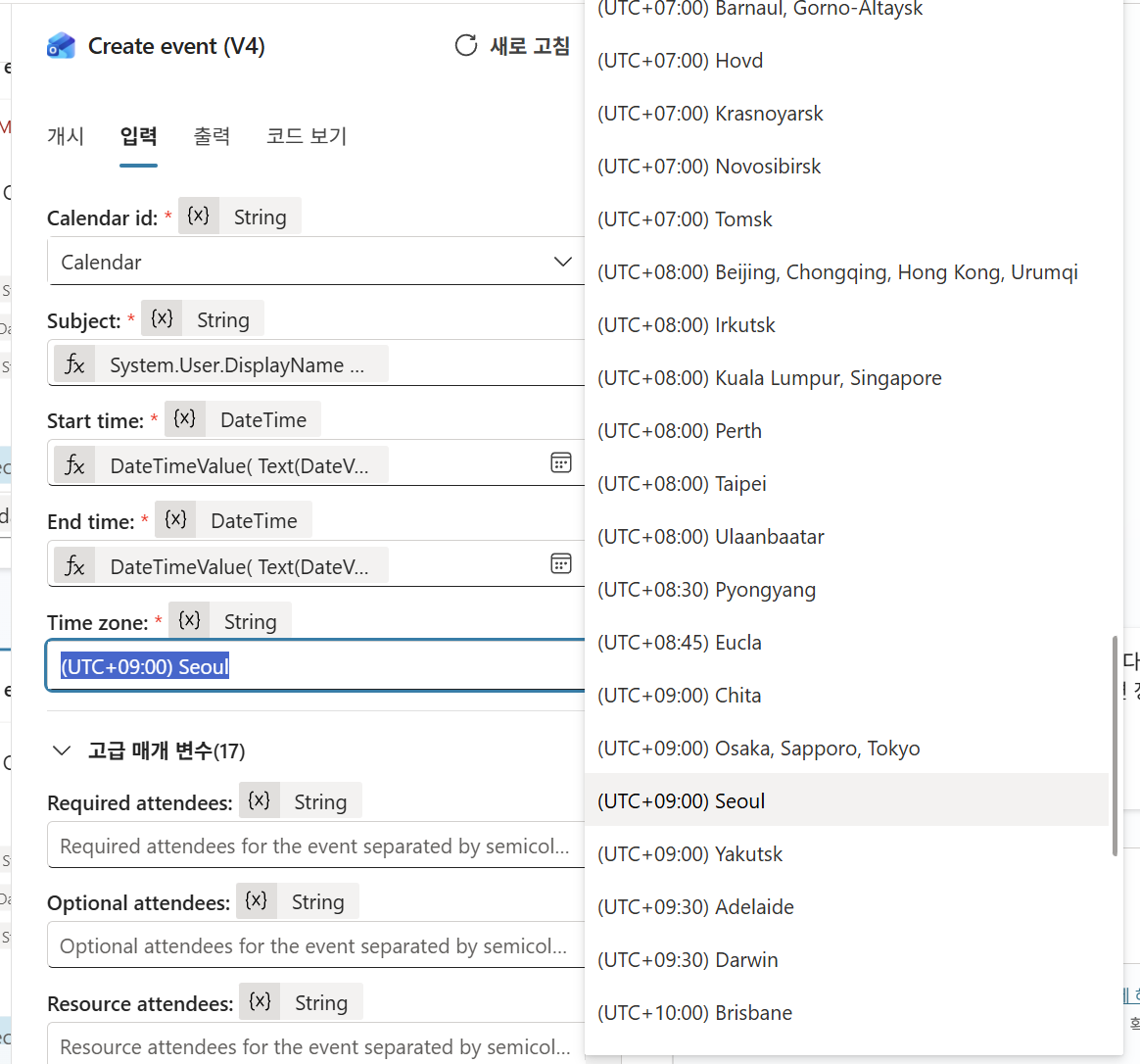
Task: Select (UTC+08:45) Eucla time zone
Action: coord(847,642)
